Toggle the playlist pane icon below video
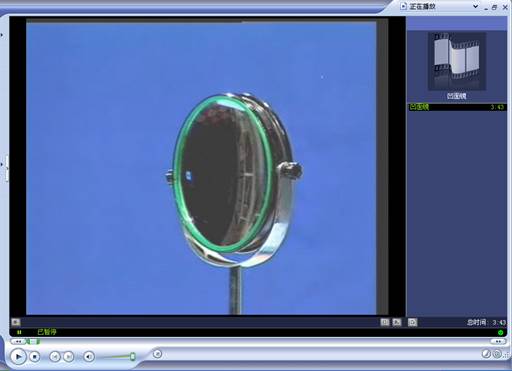The height and width of the screenshot is (371, 512). (x=412, y=322)
